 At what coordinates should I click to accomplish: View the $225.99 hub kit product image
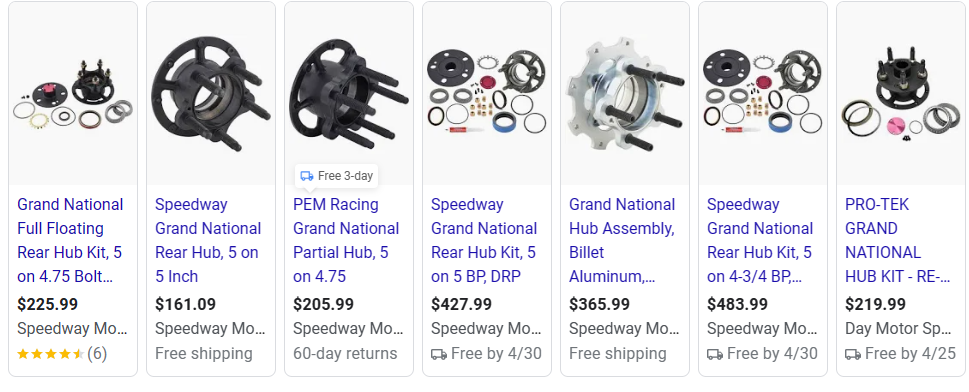73,93
